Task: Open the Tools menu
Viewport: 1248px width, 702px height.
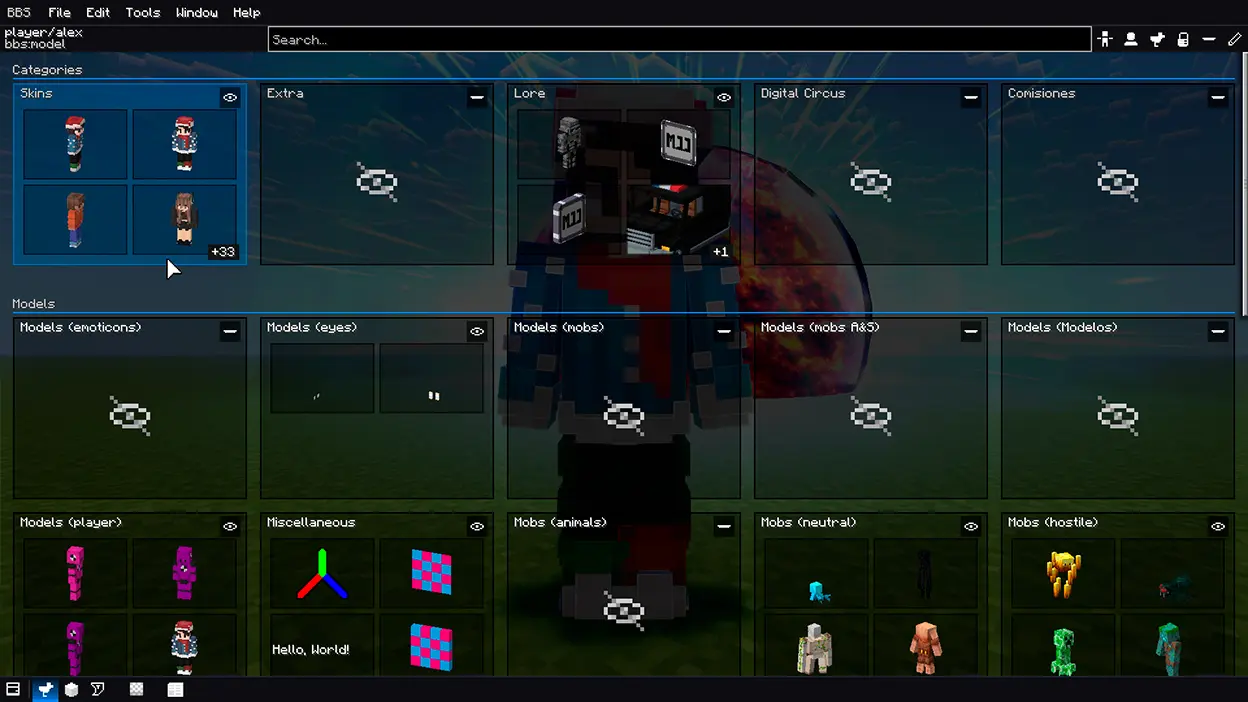Action: [143, 12]
